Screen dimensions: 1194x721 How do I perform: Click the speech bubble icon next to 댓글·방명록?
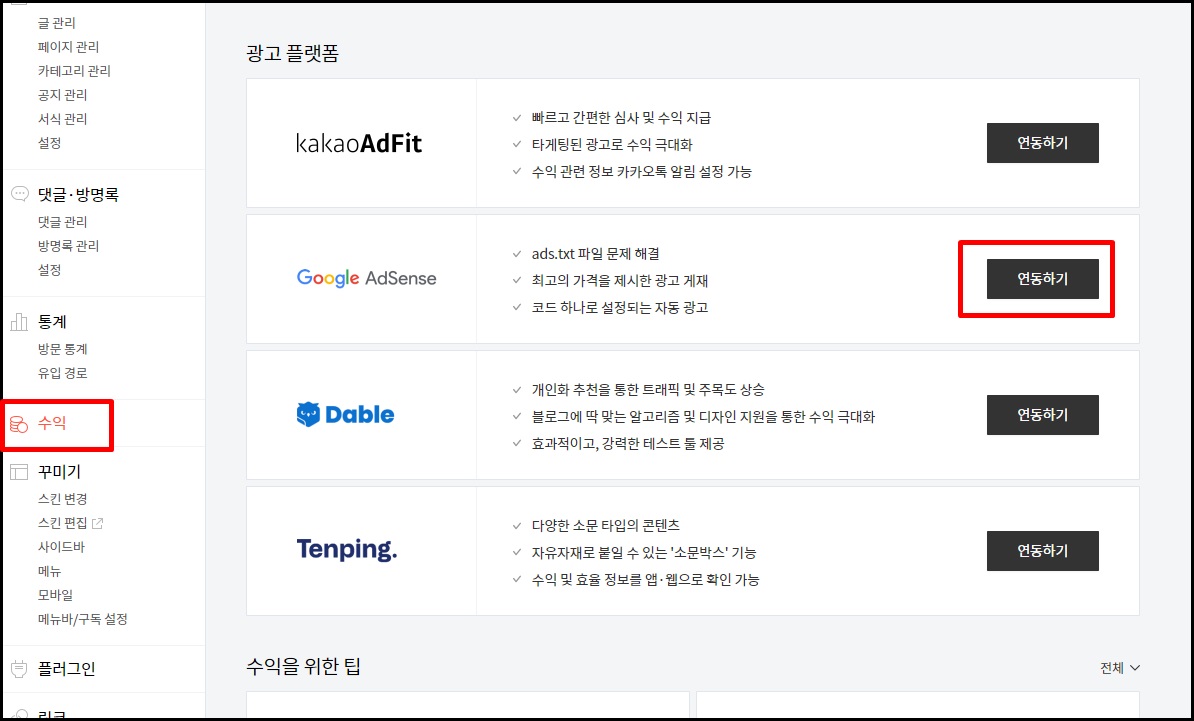pos(17,194)
